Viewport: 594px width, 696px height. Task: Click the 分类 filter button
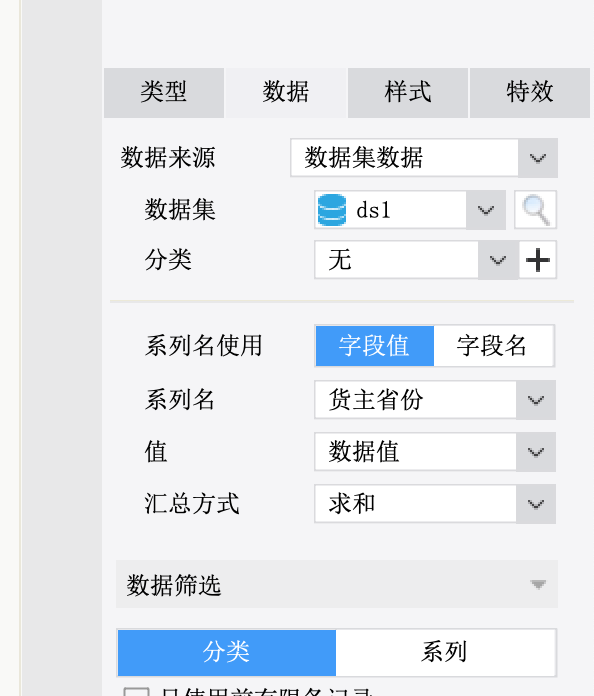click(x=227, y=652)
